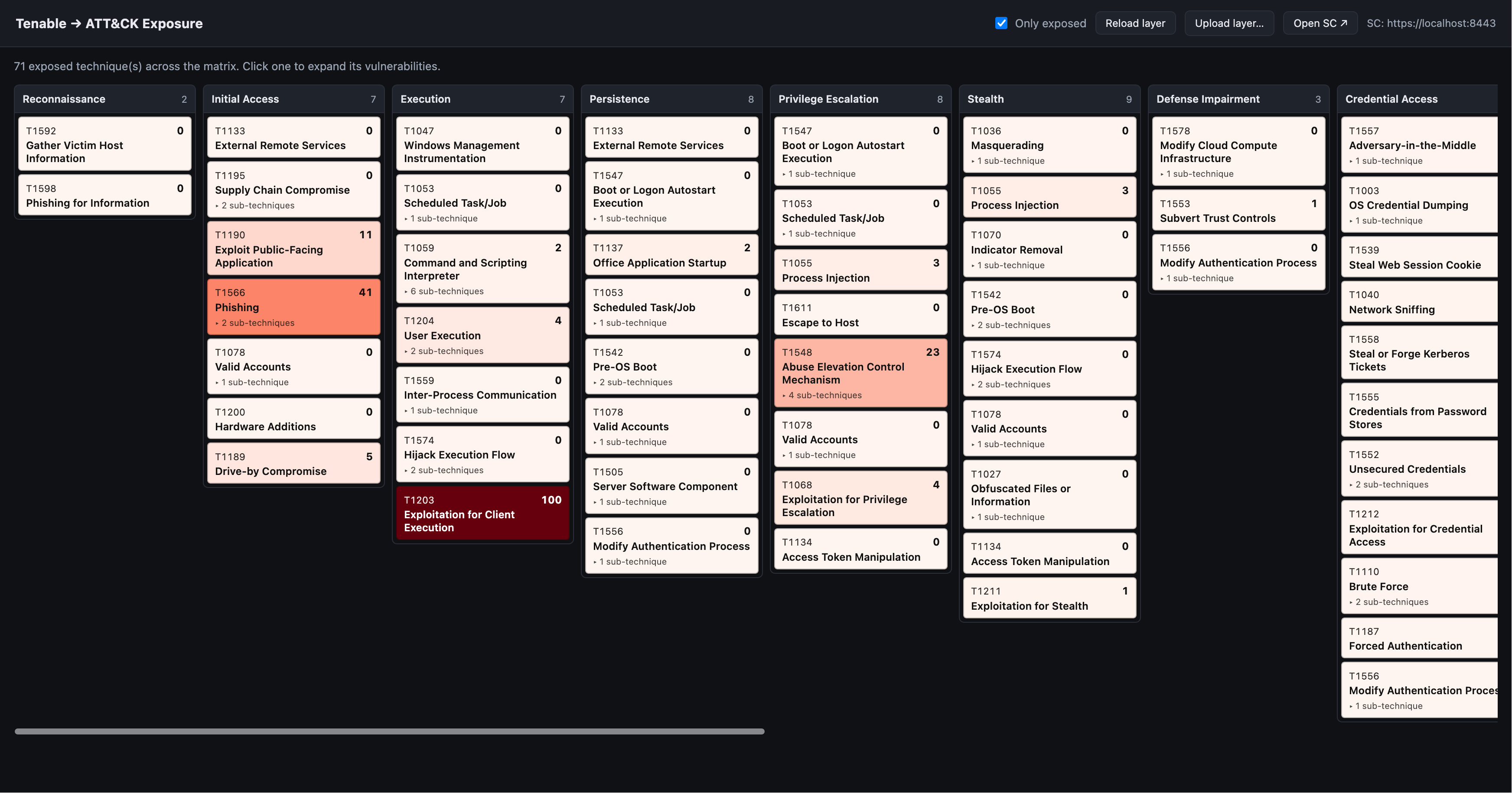The width and height of the screenshot is (1512, 793).
Task: Expand Abuse Elevation Control Mechanism's 4 sub-techniques
Action: 822,395
